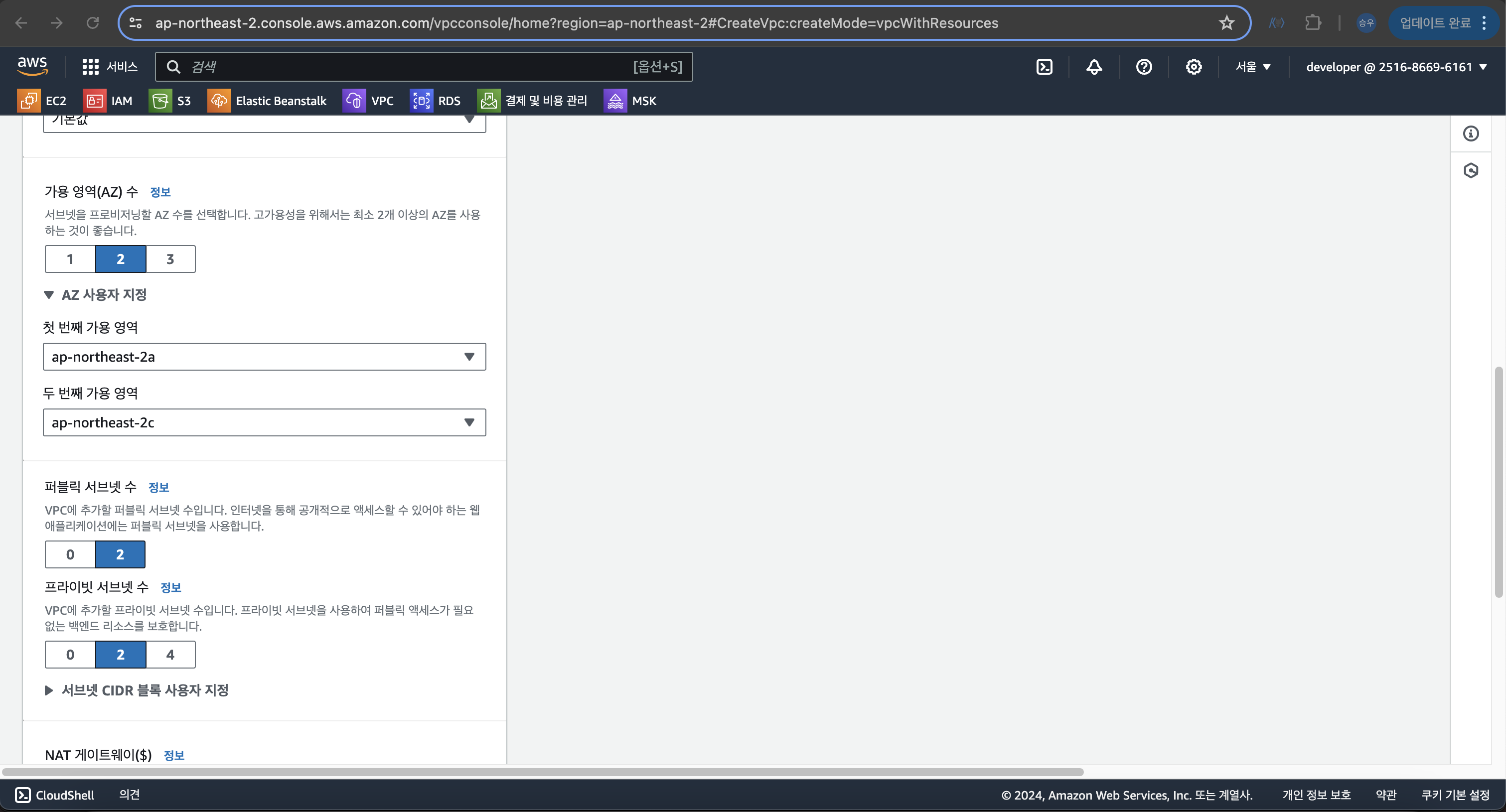Viewport: 1506px width, 812px height.
Task: Open second availability zone dropdown ap-northeast-2c
Action: click(x=264, y=422)
